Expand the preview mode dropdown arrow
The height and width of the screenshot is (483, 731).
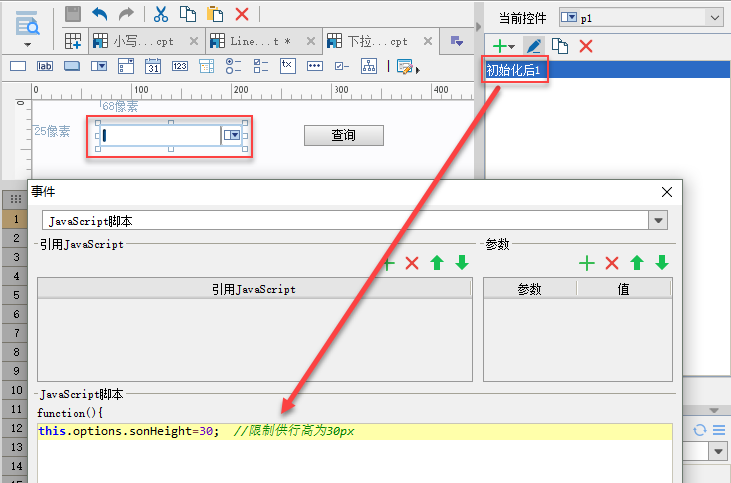tap(28, 45)
